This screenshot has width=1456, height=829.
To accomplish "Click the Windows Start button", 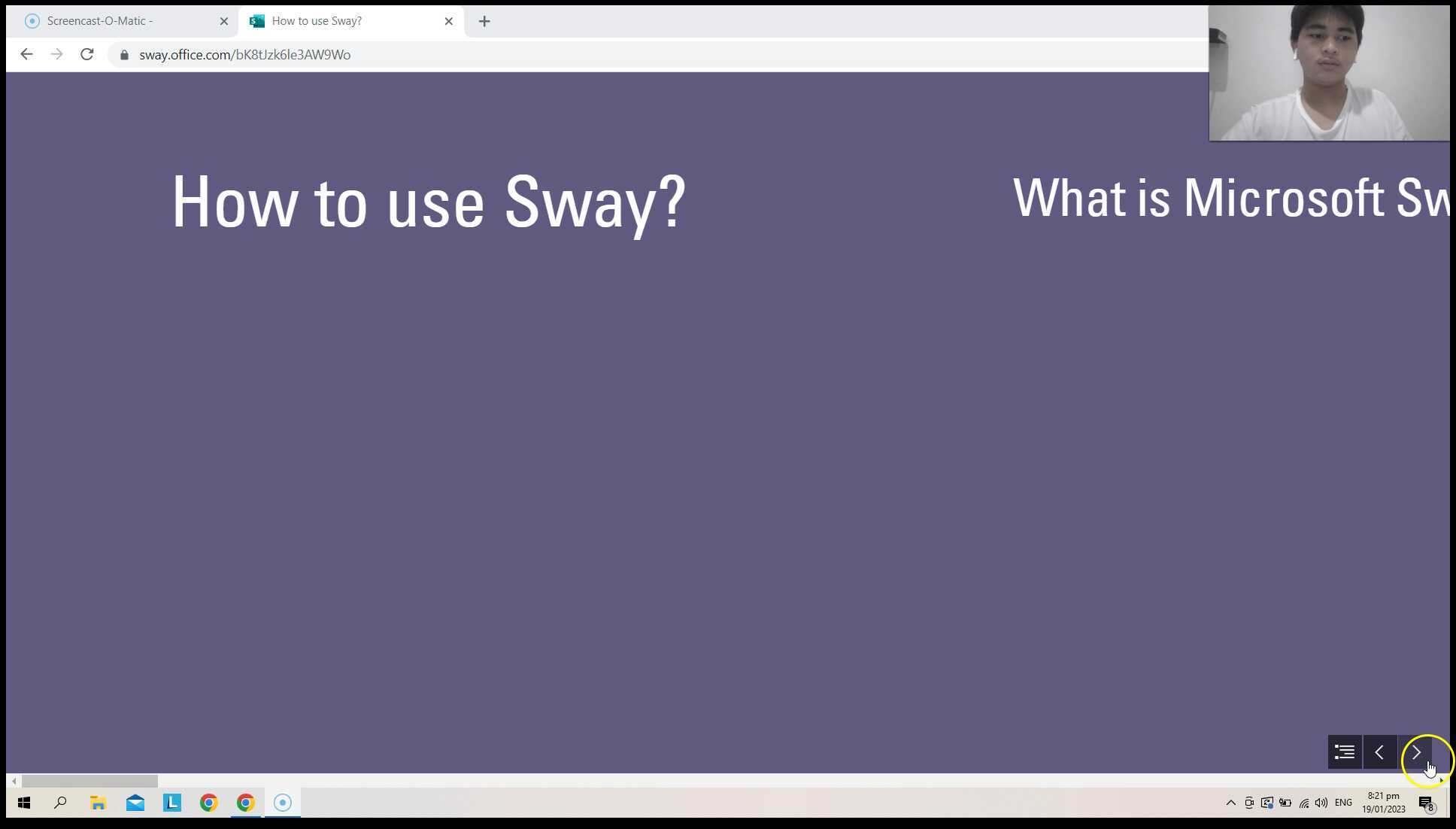I will 23,803.
